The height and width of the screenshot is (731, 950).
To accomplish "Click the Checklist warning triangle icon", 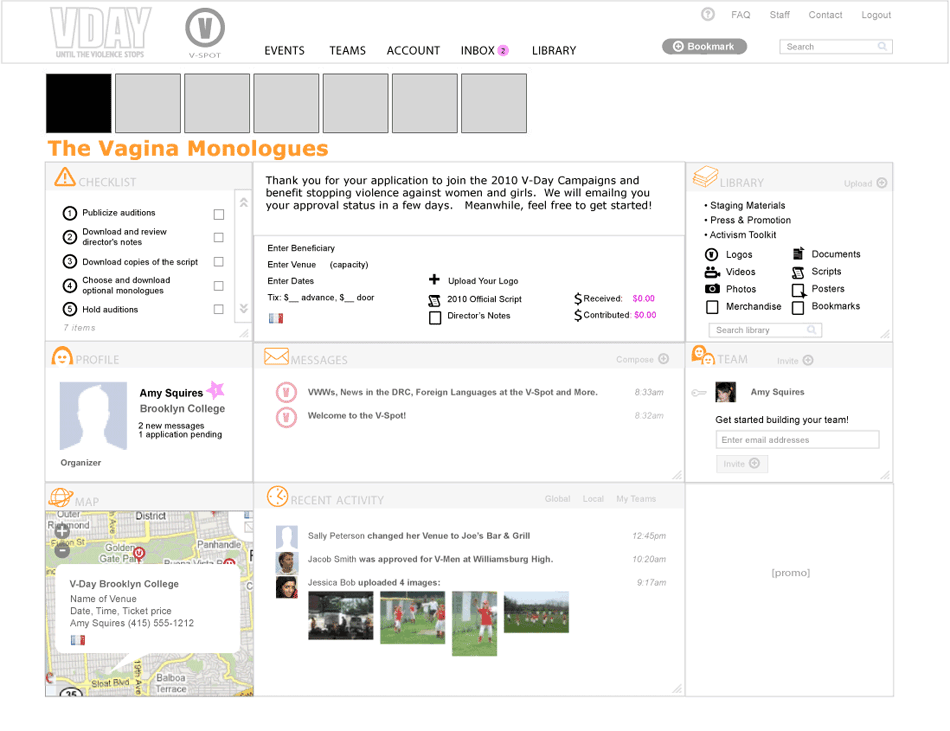I will [x=65, y=176].
